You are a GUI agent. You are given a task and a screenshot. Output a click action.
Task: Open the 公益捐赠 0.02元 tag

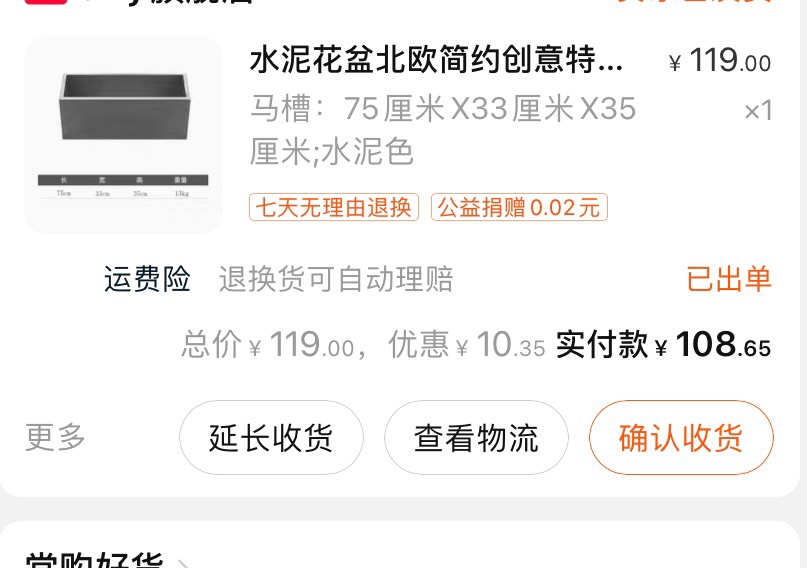tap(519, 207)
